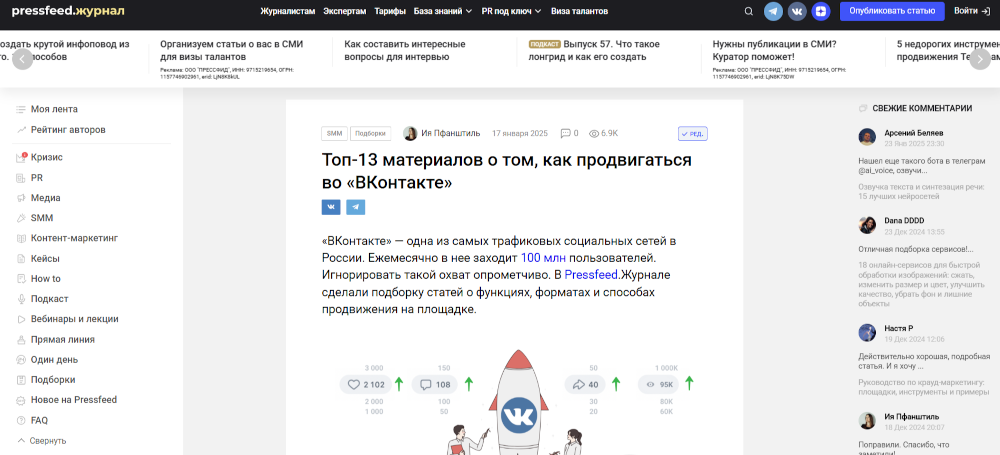Open podcast Выпуск 57 card
The image size is (1000, 455).
tap(594, 50)
